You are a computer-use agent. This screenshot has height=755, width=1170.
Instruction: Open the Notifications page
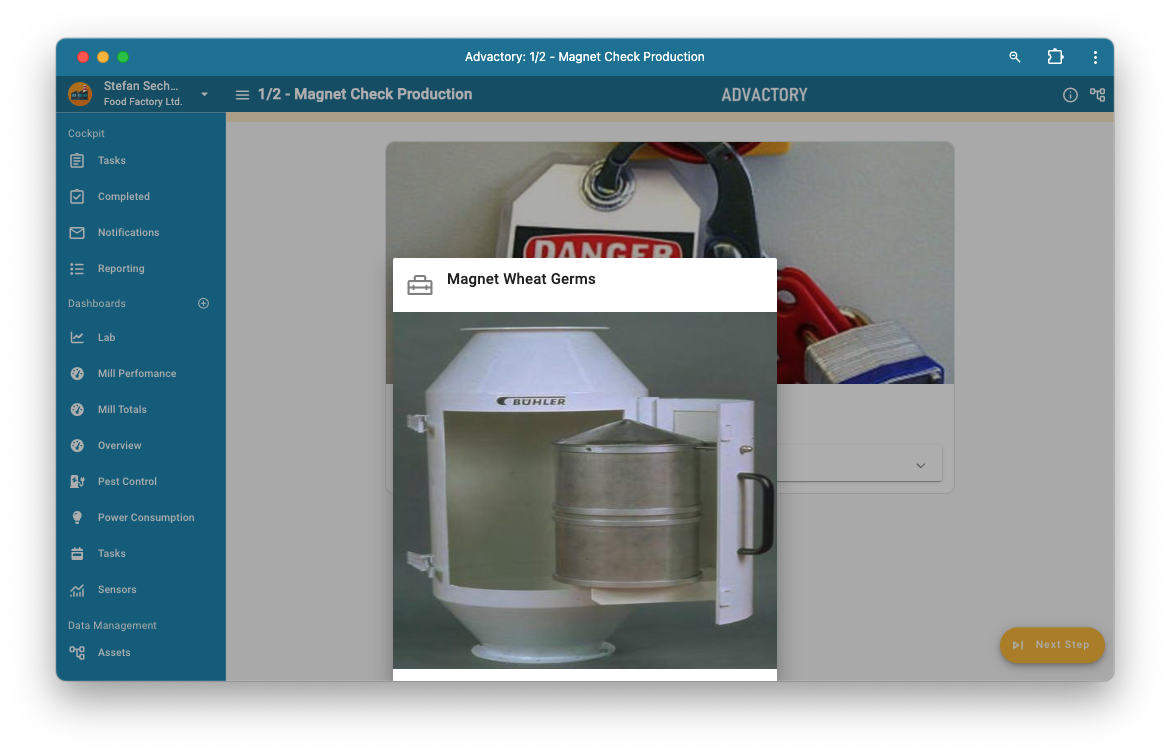[128, 233]
